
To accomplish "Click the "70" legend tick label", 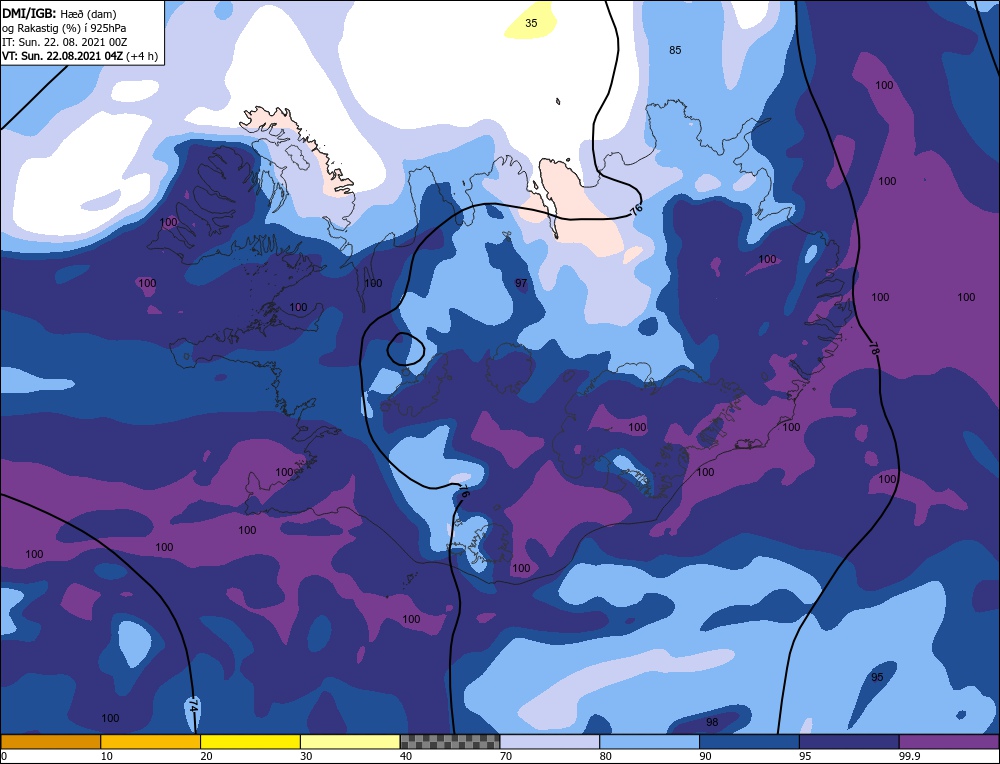I will point(506,756).
